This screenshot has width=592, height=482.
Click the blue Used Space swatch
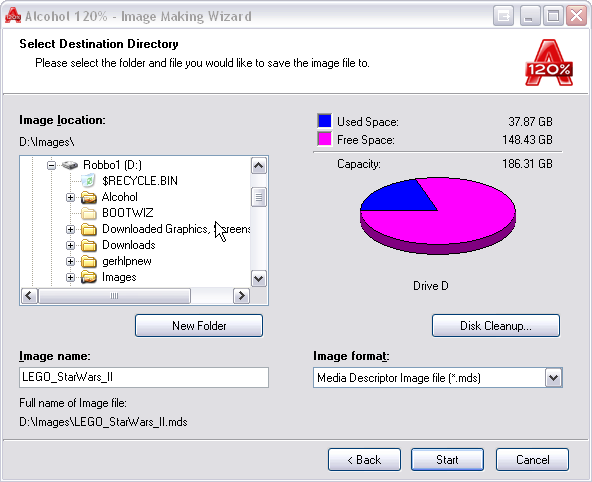[x=325, y=121]
